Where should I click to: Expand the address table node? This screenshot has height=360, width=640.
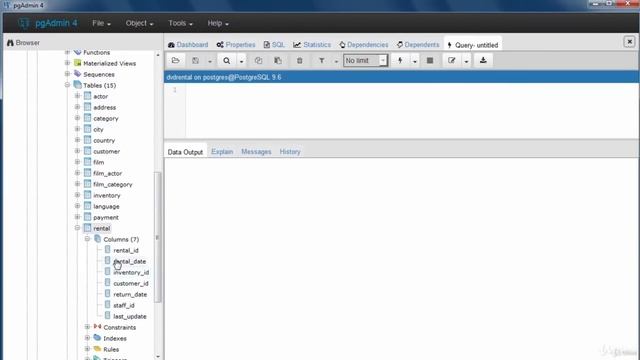coord(77,107)
